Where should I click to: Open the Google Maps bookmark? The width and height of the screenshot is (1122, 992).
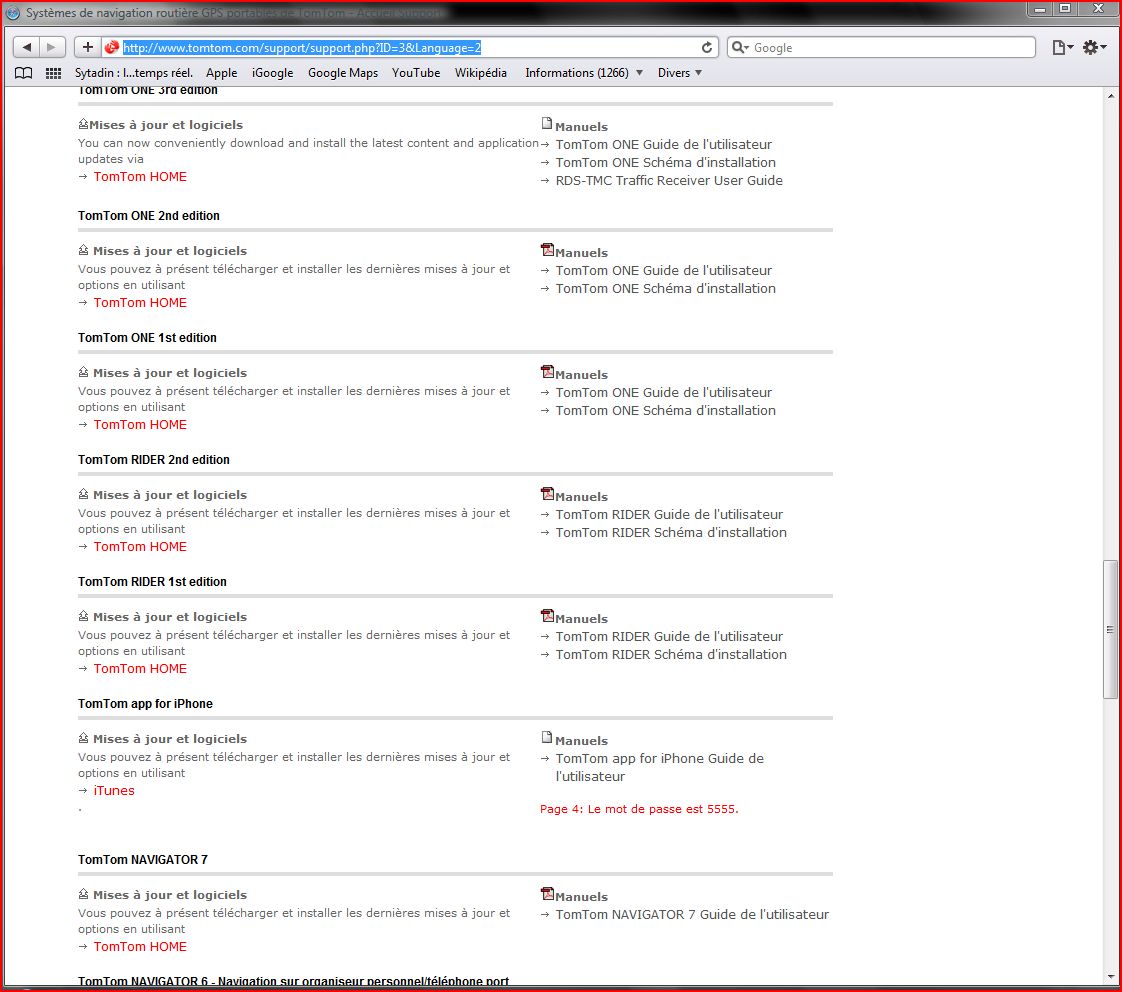coord(343,73)
